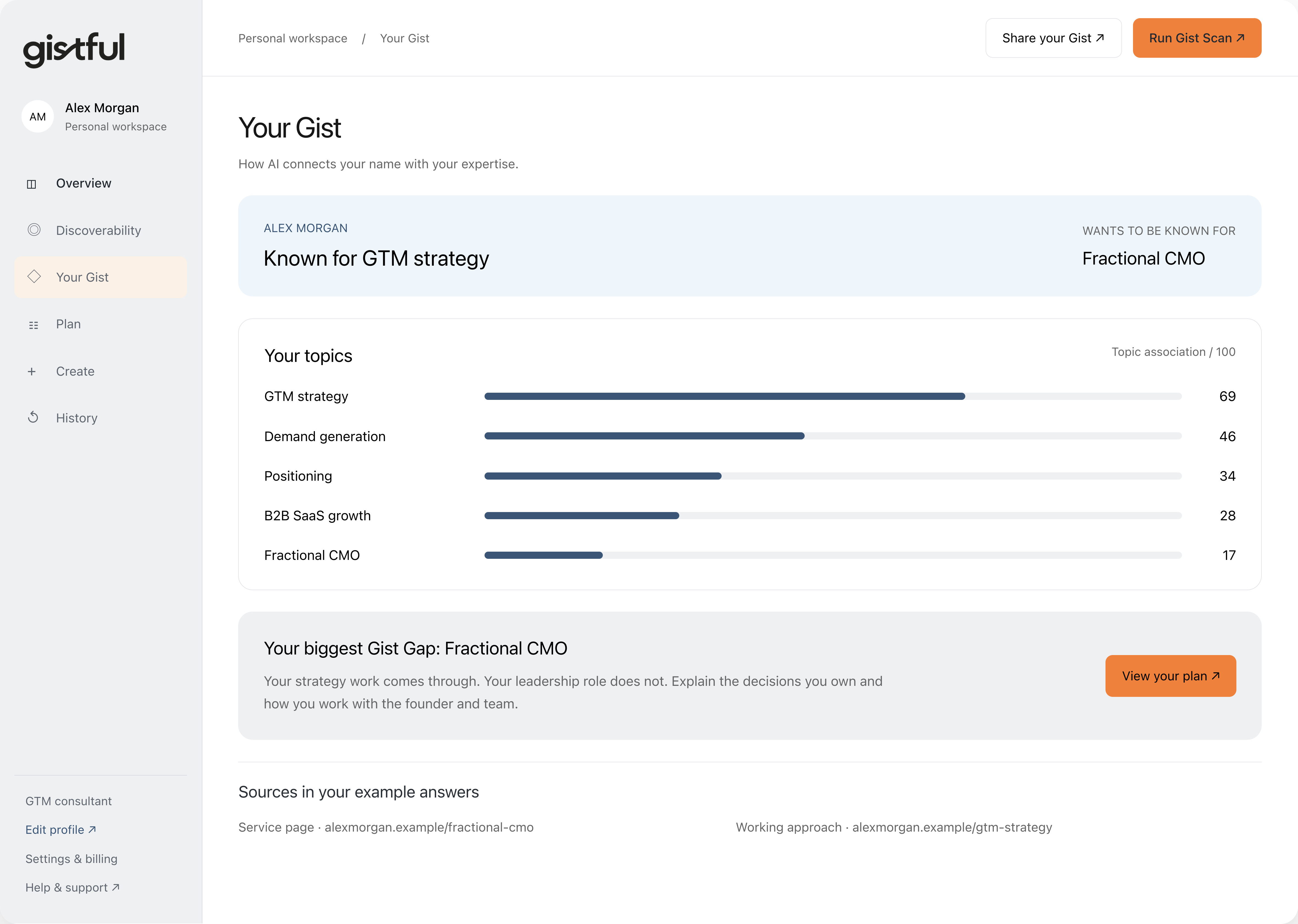Open Settings & billing
This screenshot has width=1298, height=924.
click(x=71, y=859)
